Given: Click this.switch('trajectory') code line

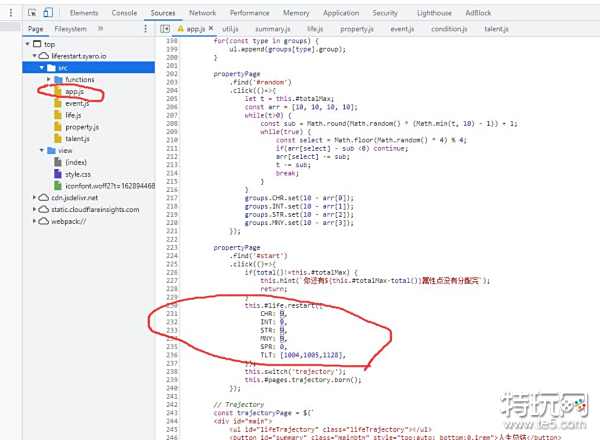Looking at the screenshot, I should pos(295,371).
